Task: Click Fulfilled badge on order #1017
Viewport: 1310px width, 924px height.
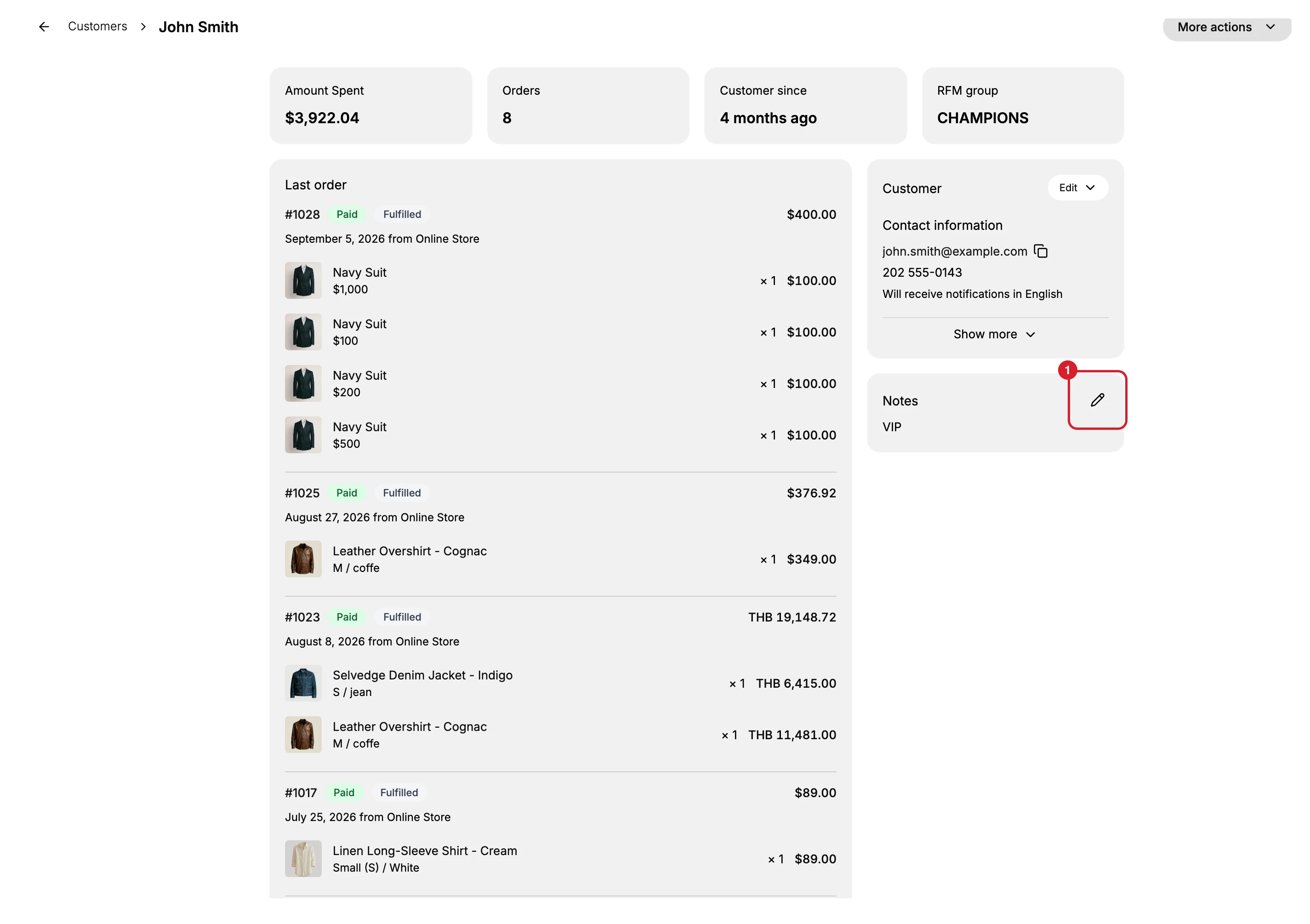Action: pos(399,793)
